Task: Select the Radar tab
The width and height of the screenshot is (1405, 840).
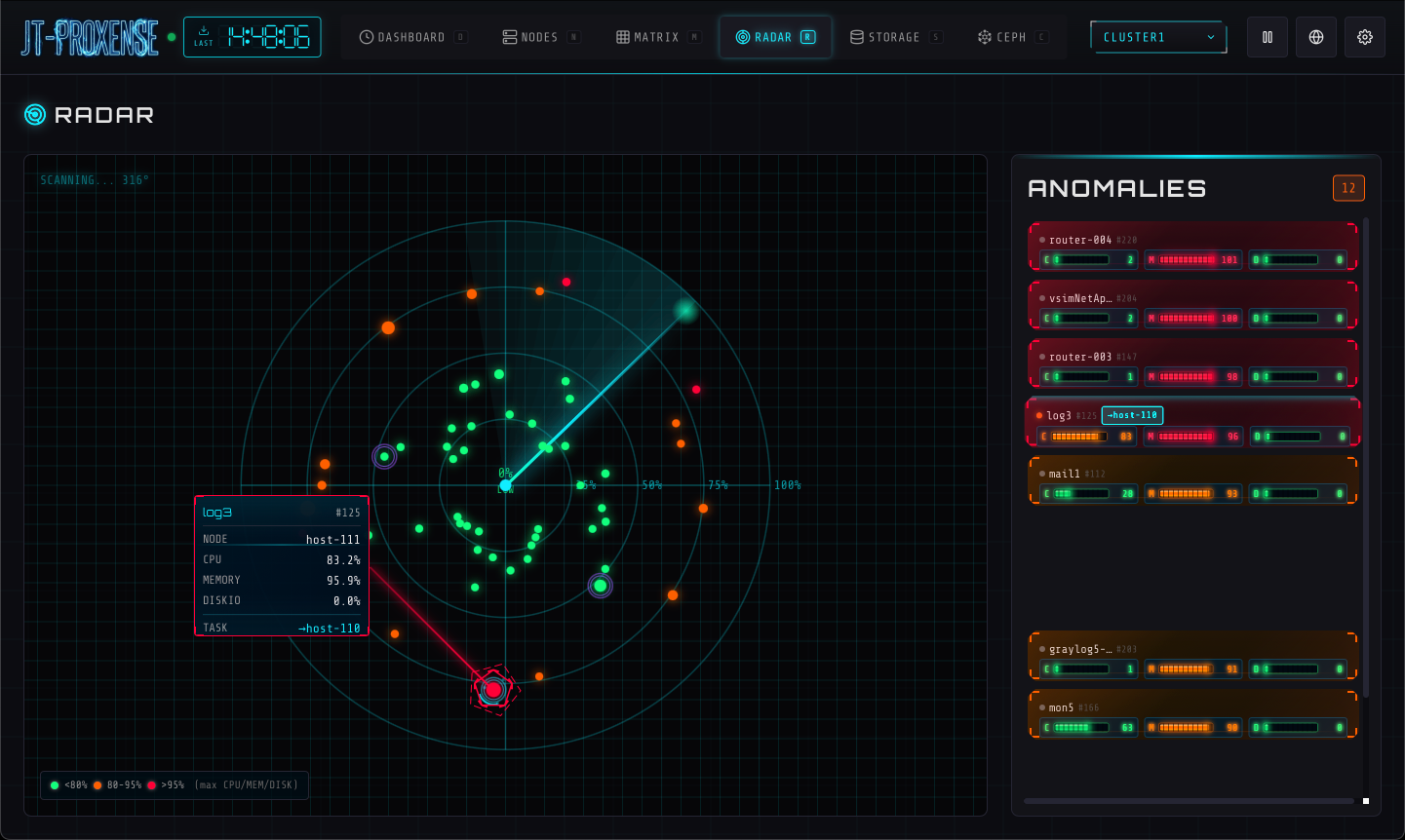Action: click(775, 37)
